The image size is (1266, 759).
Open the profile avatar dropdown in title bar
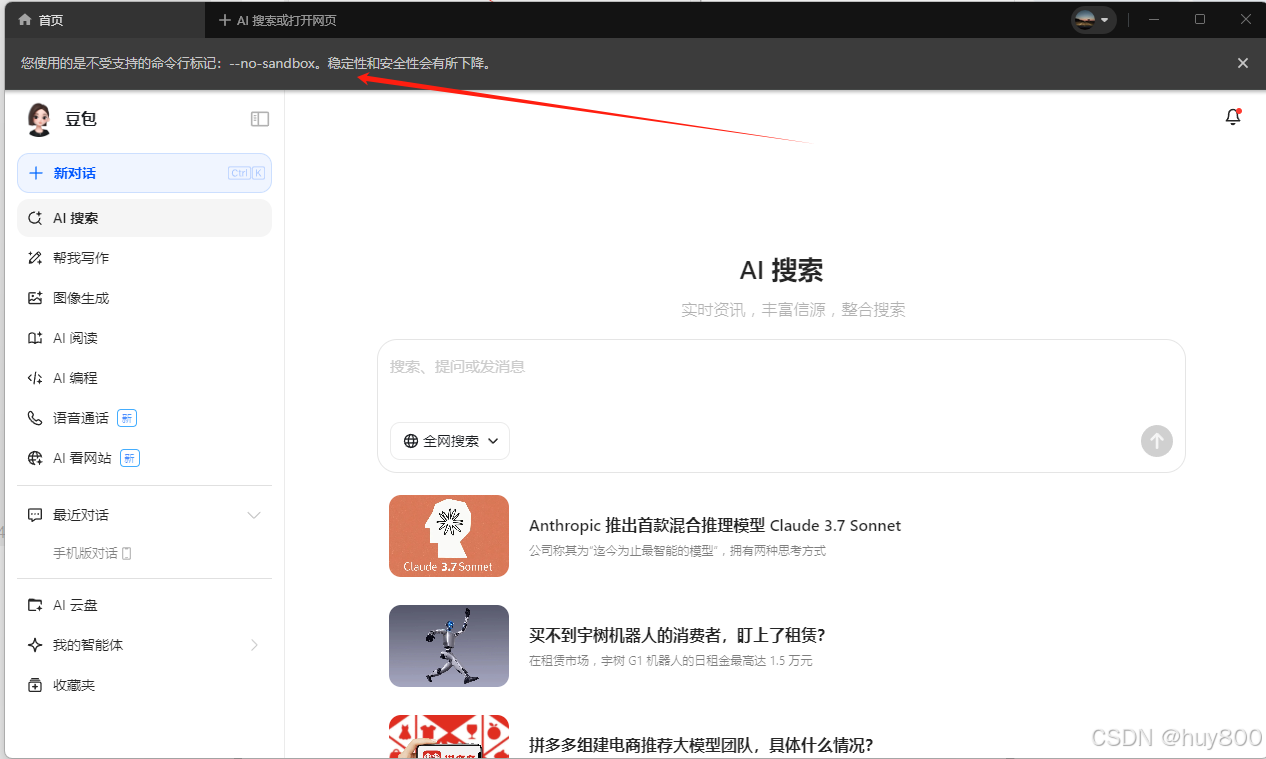1093,20
